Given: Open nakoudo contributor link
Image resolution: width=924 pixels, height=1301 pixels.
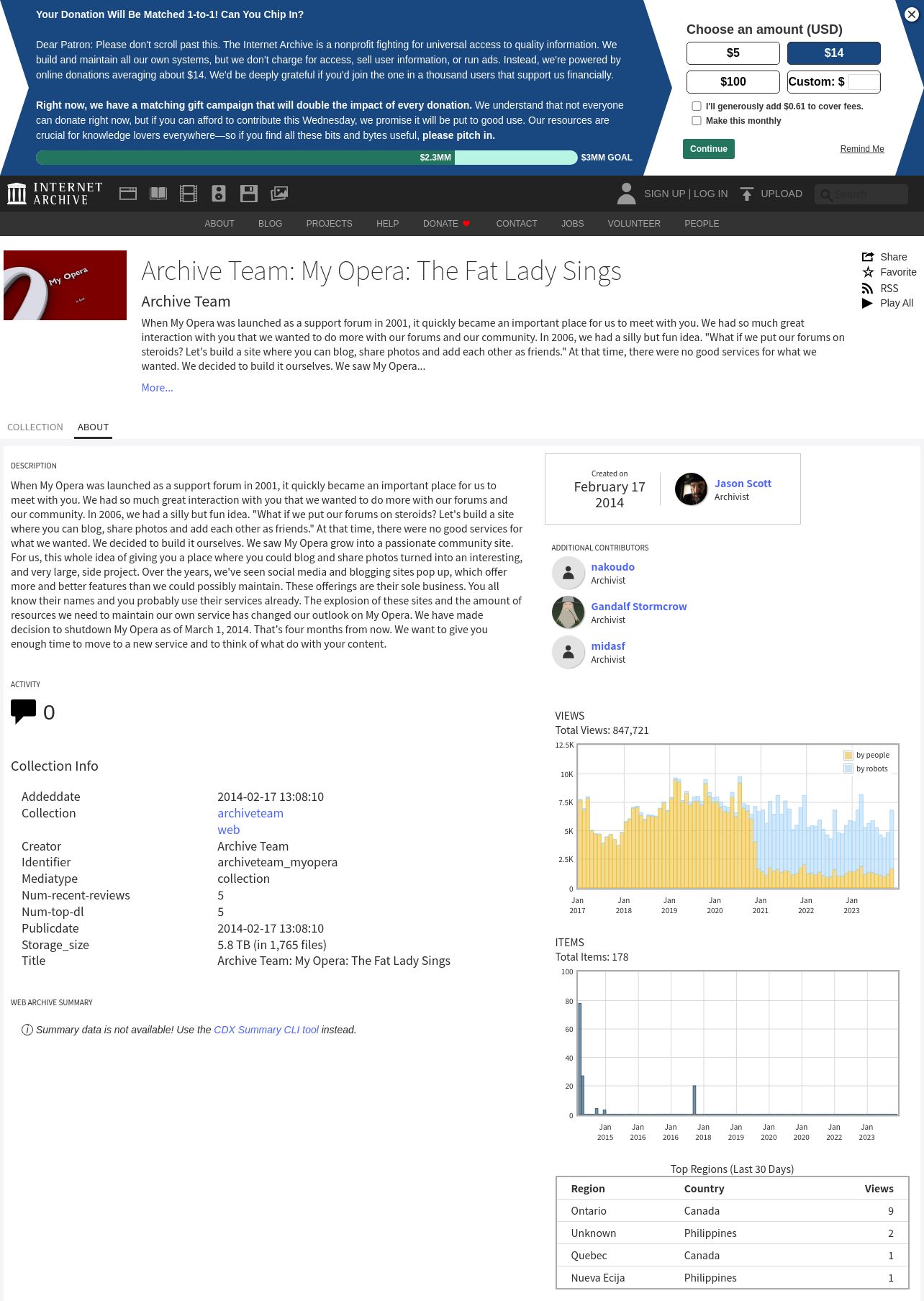Looking at the screenshot, I should click(612, 567).
